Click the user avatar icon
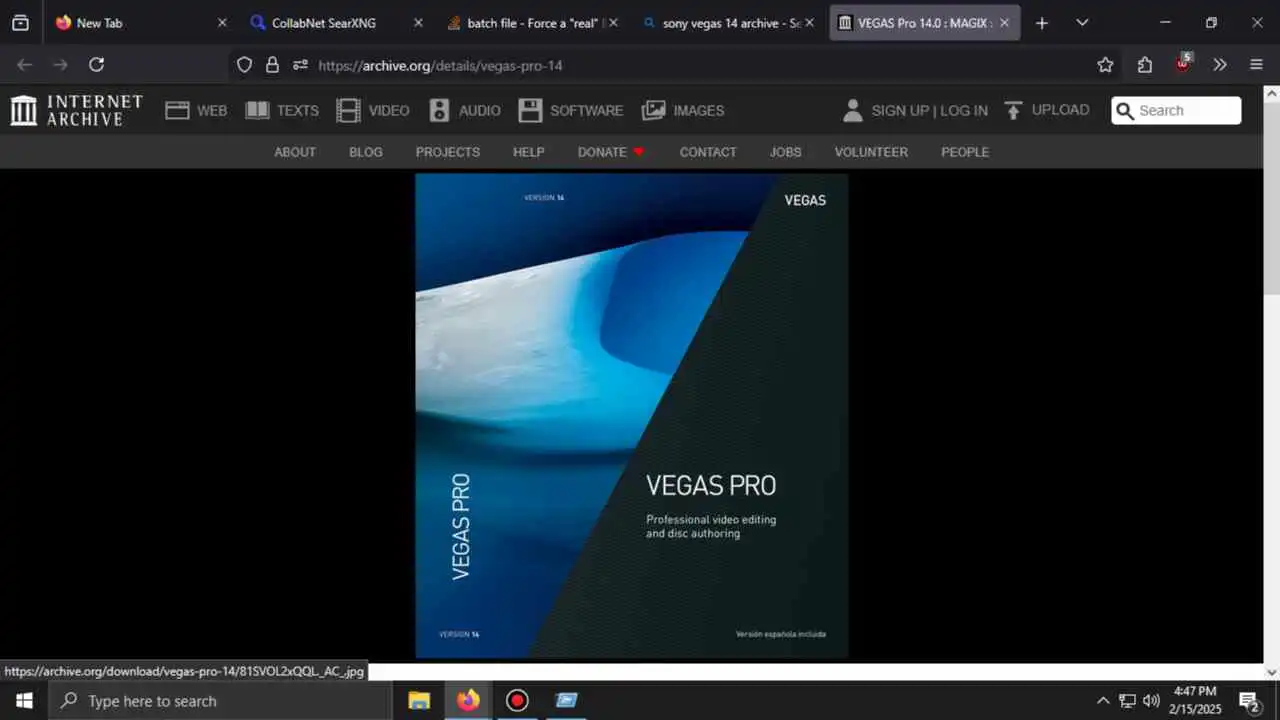This screenshot has width=1280, height=720. click(x=852, y=110)
